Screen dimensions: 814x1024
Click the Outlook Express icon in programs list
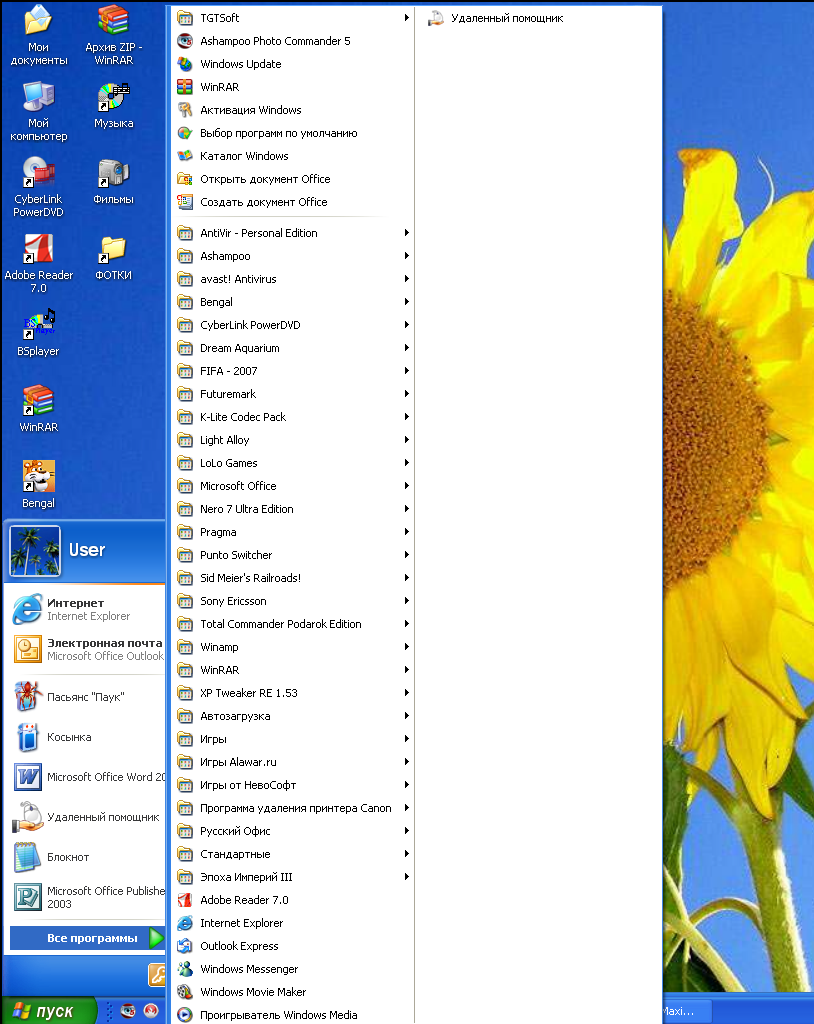185,946
